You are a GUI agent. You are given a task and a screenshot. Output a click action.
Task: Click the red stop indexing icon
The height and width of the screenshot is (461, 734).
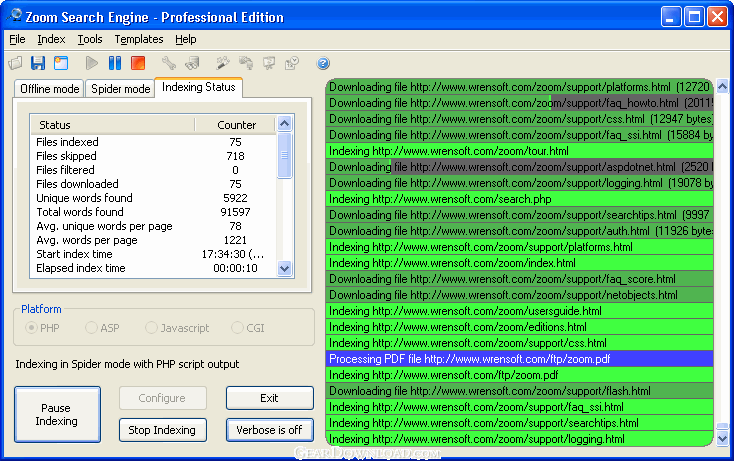click(x=138, y=63)
